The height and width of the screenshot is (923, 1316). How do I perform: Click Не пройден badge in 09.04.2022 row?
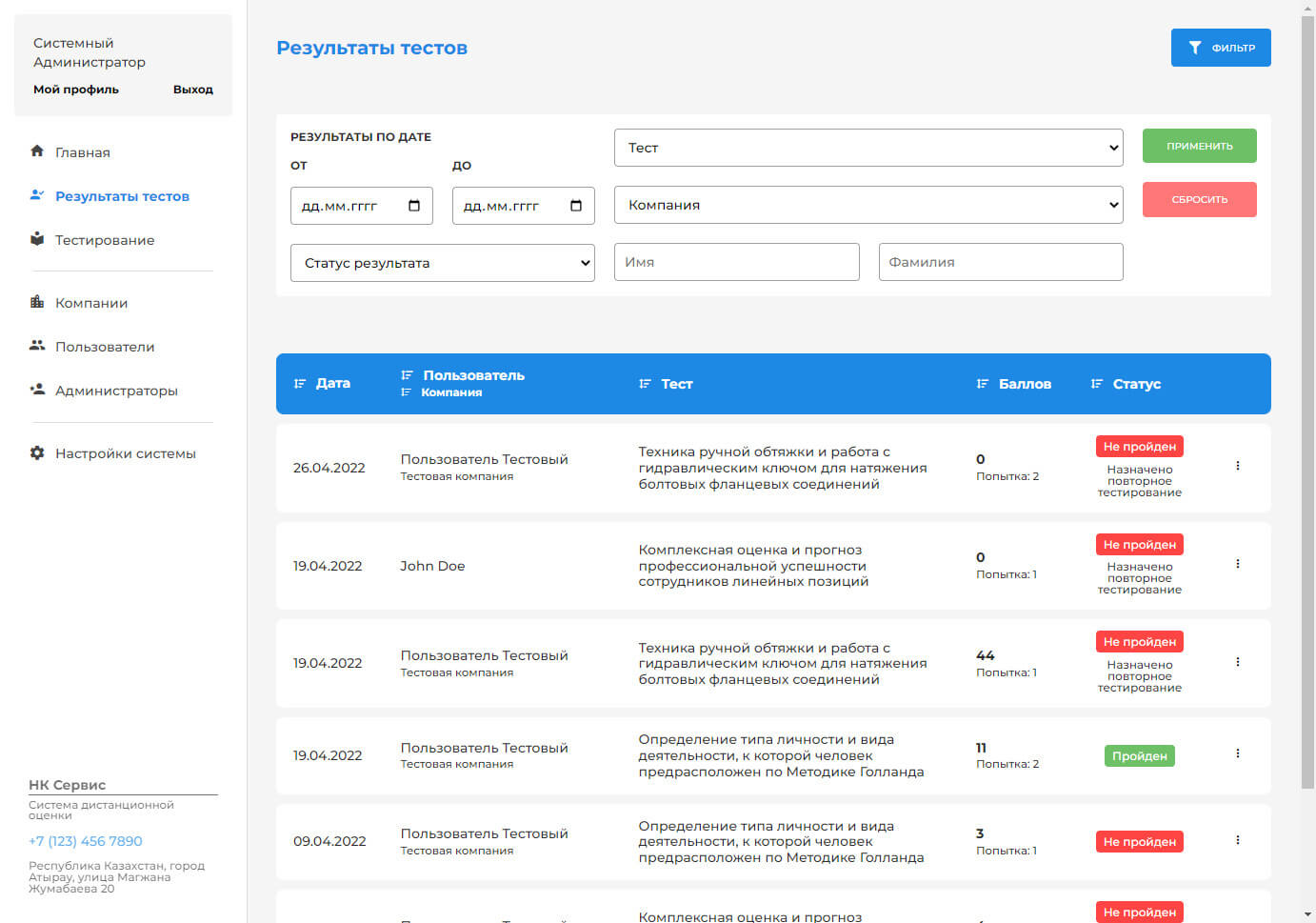pyautogui.click(x=1140, y=841)
